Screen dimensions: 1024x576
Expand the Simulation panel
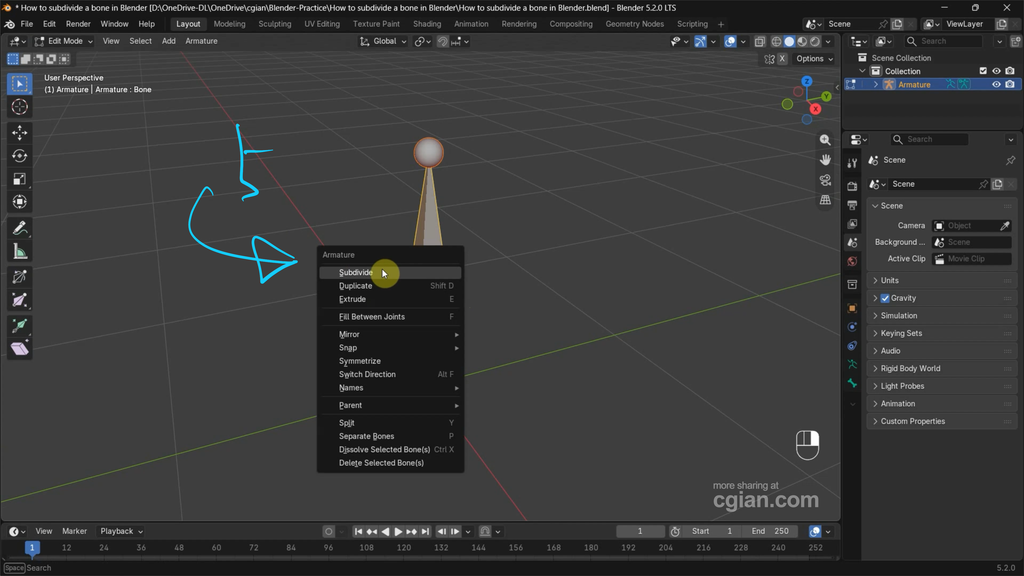tap(942, 315)
